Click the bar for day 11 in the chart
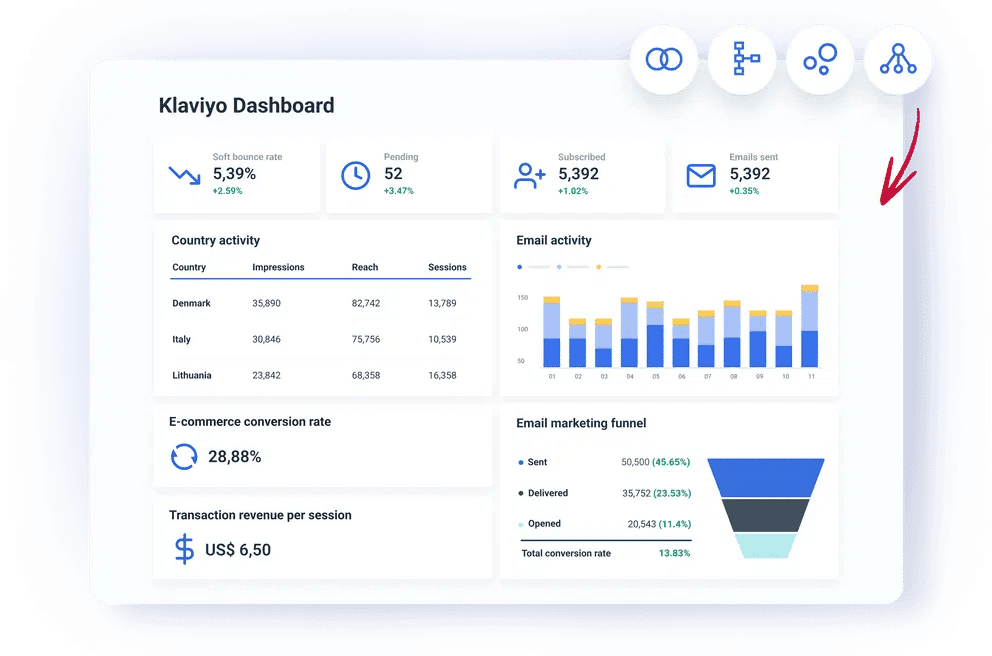The image size is (992, 656). [x=810, y=326]
